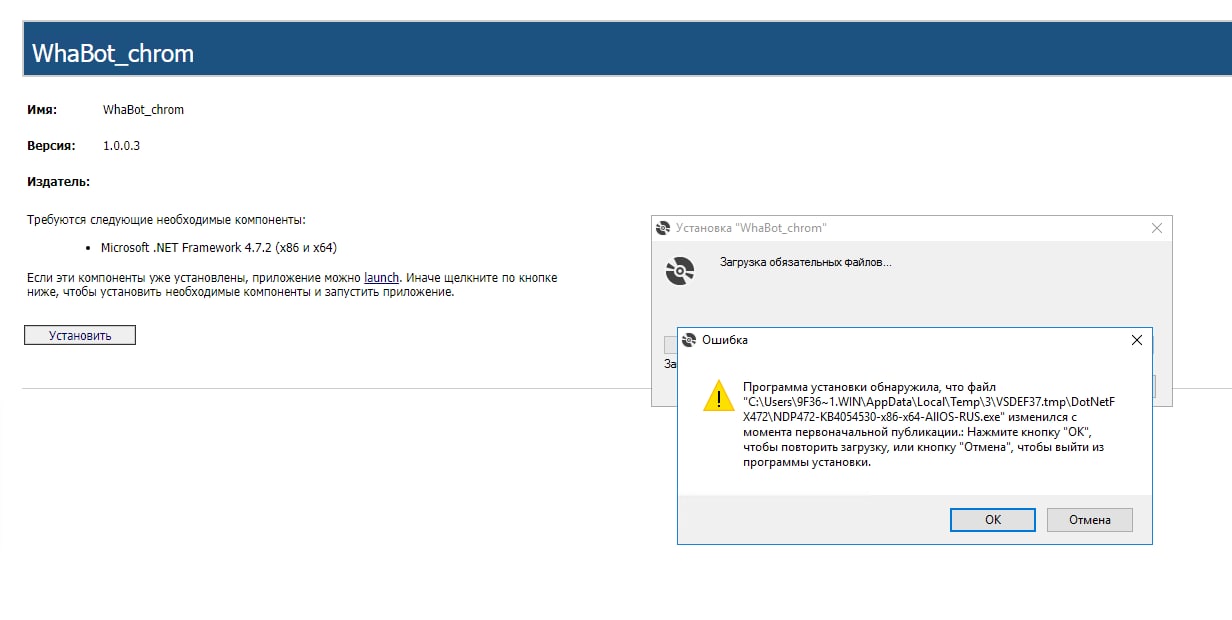
Task: Click the error message text in dialog
Action: click(x=929, y=424)
